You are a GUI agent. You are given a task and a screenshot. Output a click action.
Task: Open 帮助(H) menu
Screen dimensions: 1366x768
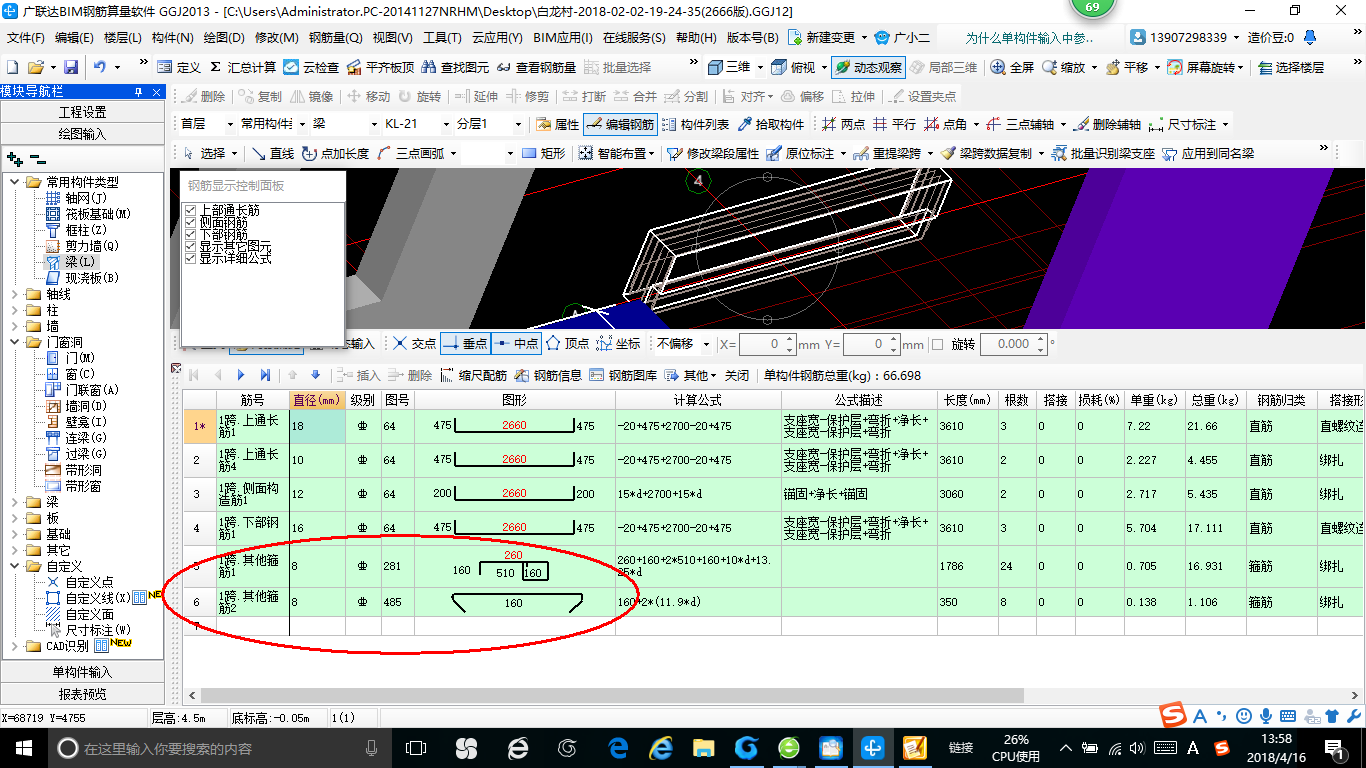click(696, 38)
